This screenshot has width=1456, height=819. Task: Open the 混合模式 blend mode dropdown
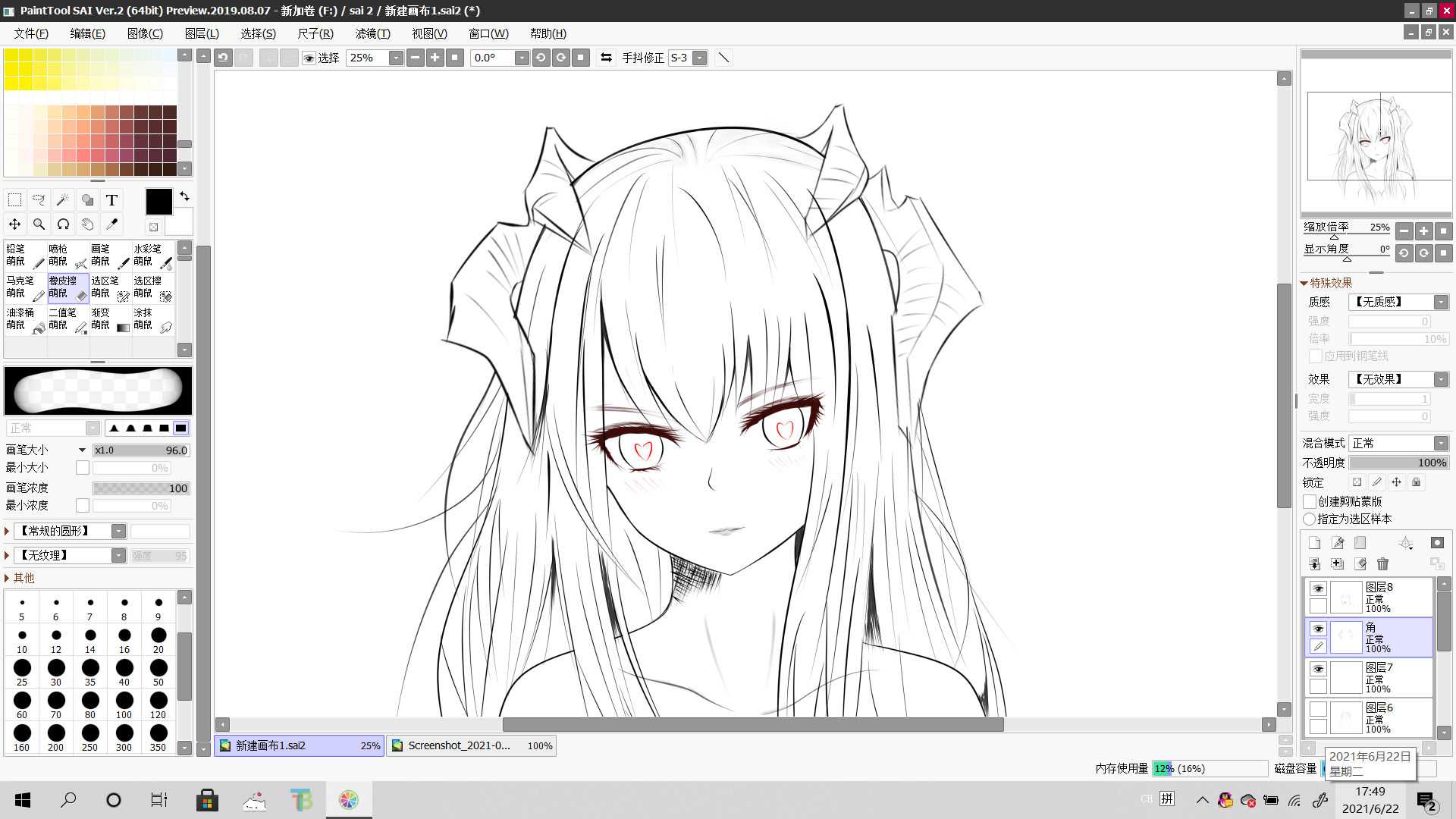point(1441,444)
